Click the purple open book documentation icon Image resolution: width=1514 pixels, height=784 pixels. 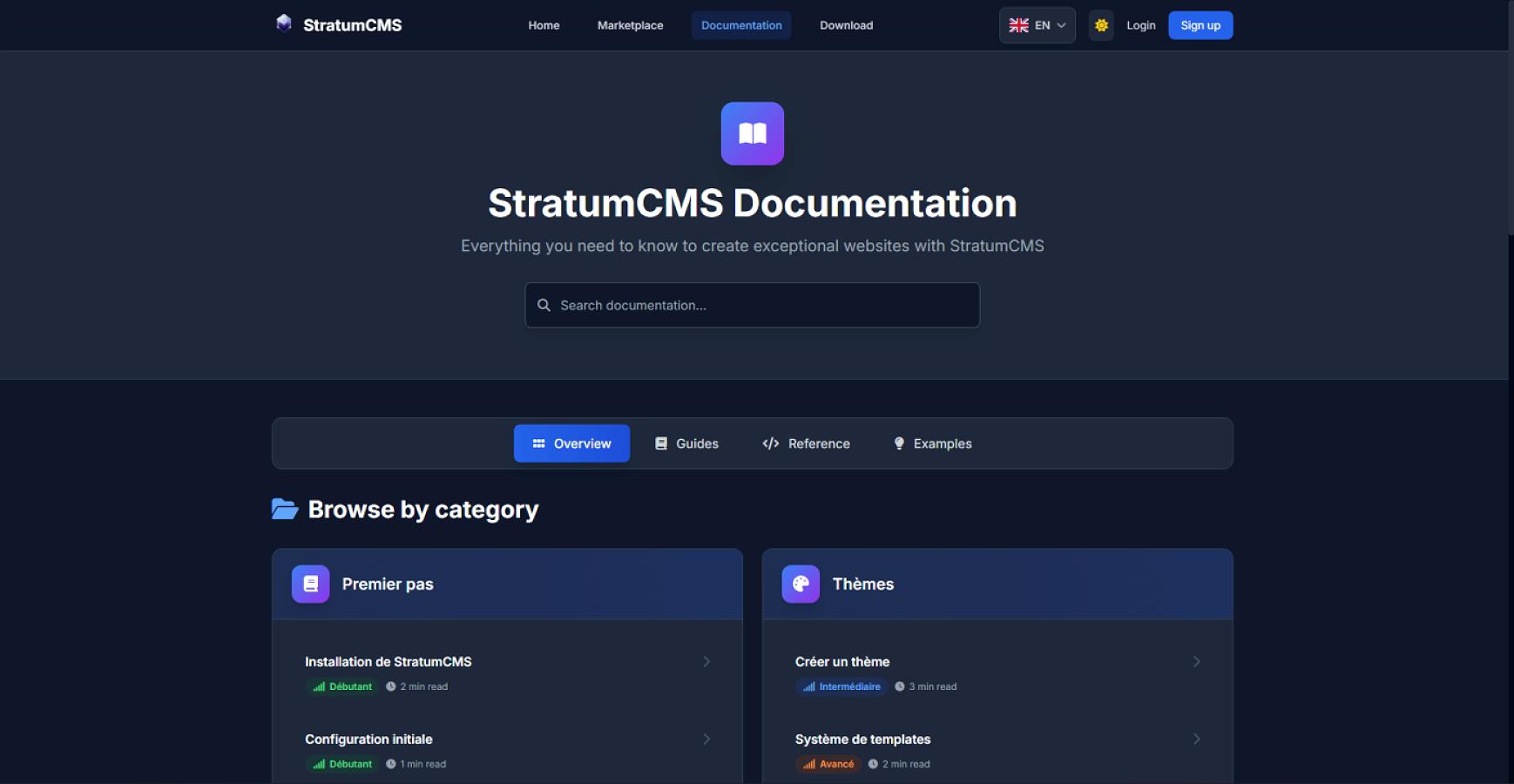pos(752,133)
